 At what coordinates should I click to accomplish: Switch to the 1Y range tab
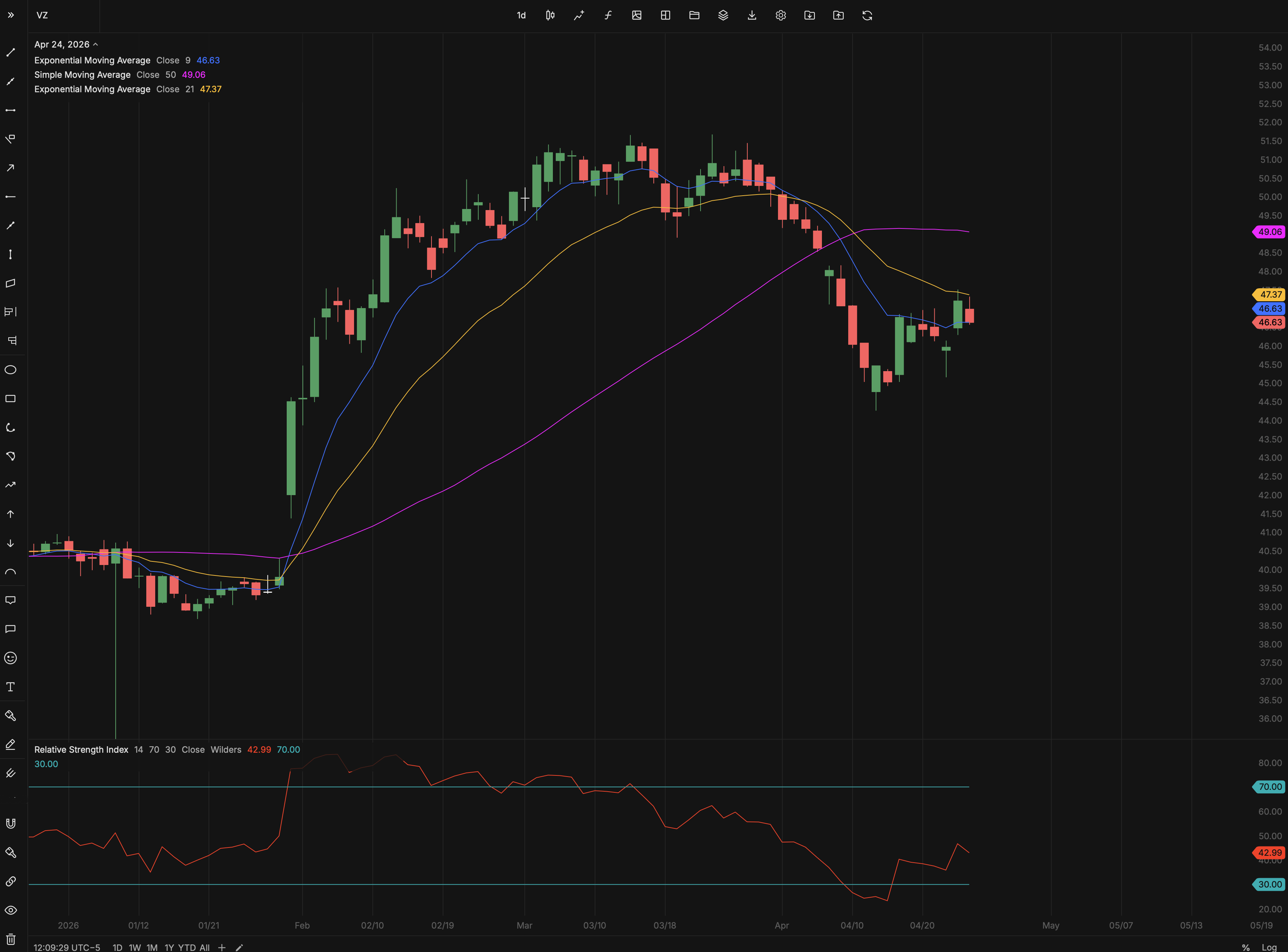tap(169, 947)
